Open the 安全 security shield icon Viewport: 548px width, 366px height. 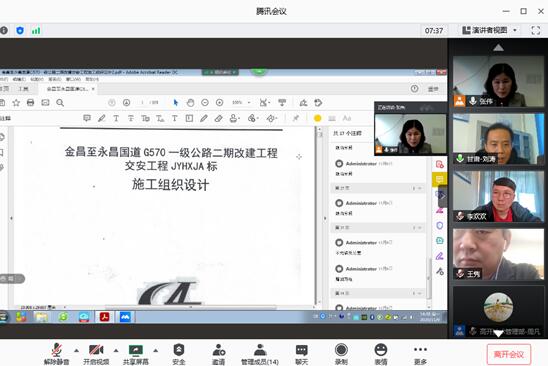pos(179,354)
